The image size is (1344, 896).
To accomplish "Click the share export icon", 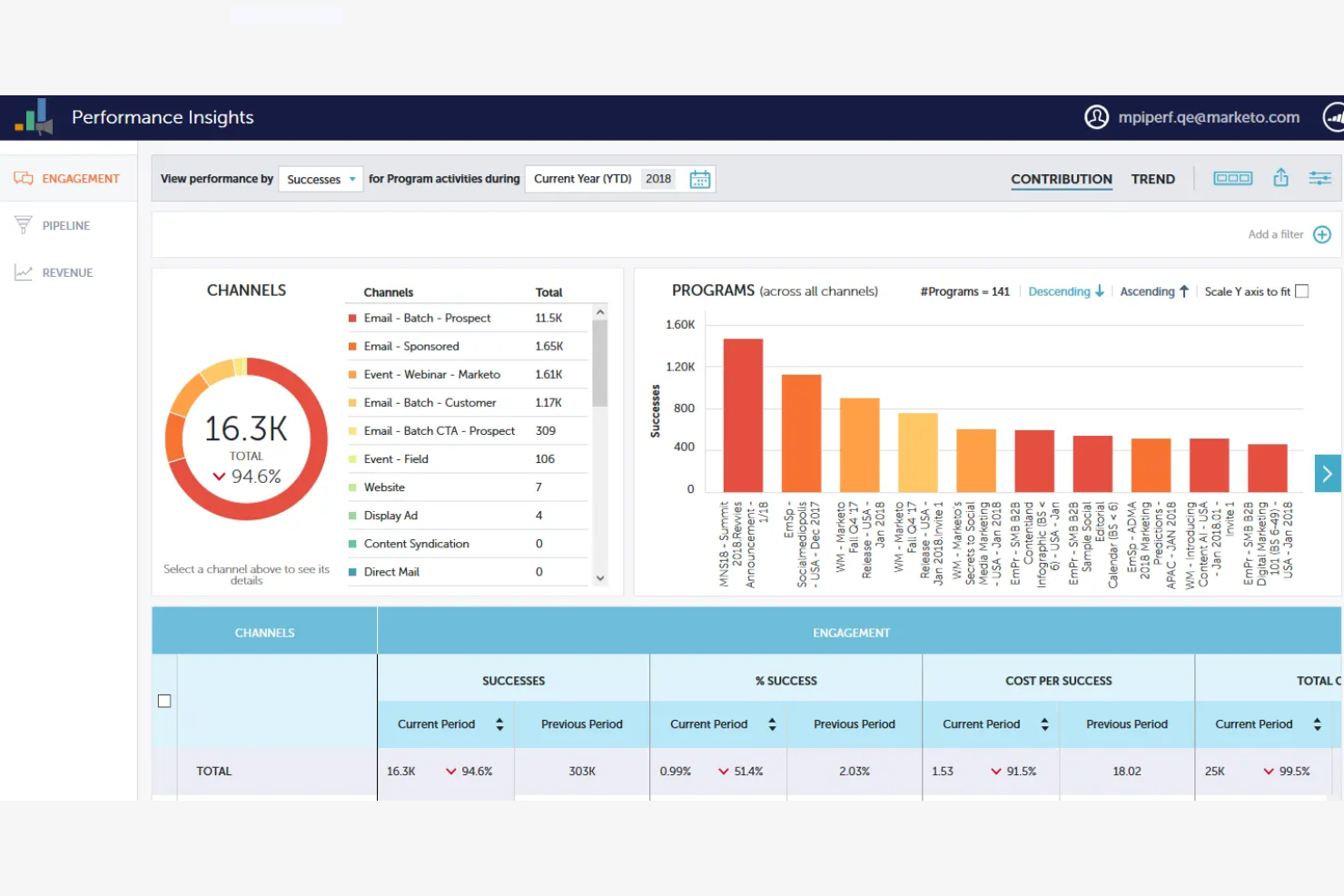I will click(x=1280, y=178).
